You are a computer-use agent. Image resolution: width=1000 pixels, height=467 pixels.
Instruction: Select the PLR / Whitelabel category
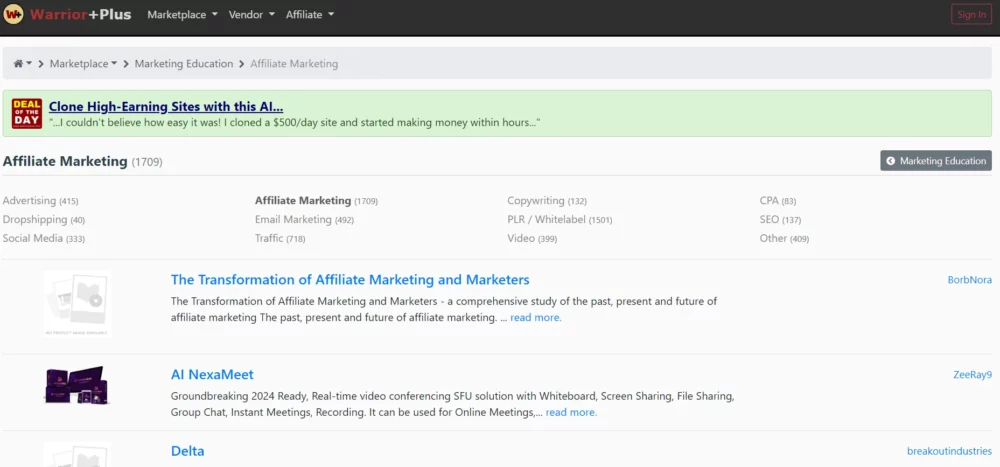click(559, 219)
